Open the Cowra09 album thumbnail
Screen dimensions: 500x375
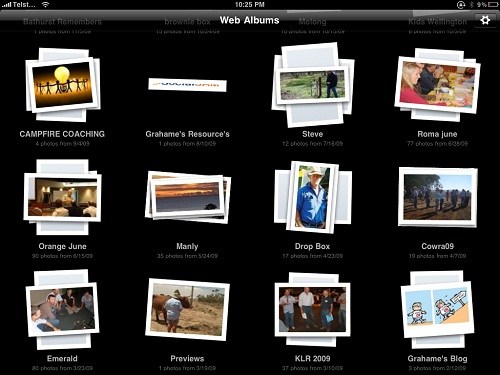[x=438, y=197]
